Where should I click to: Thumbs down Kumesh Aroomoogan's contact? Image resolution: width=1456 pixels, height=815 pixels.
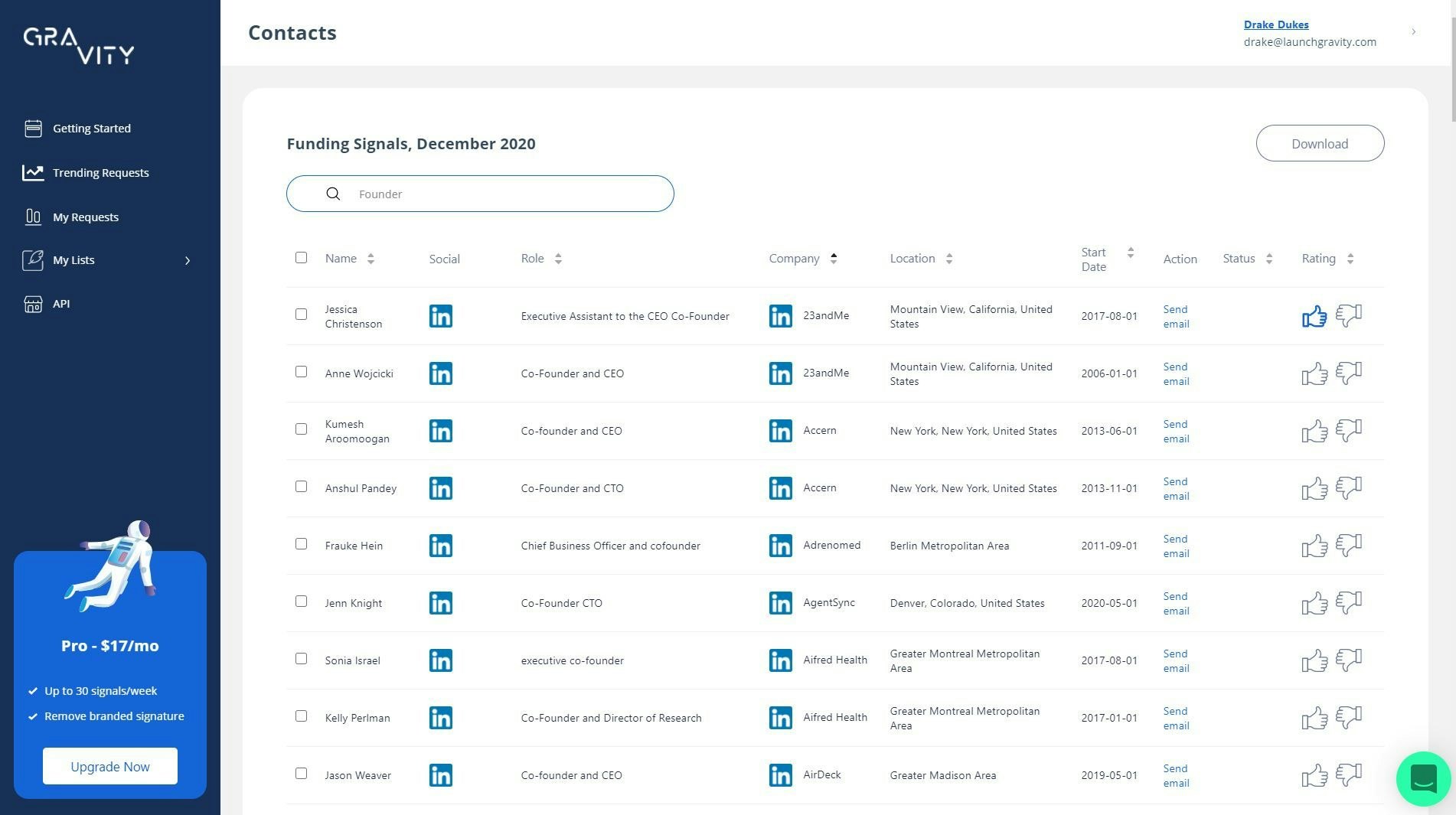pos(1349,430)
